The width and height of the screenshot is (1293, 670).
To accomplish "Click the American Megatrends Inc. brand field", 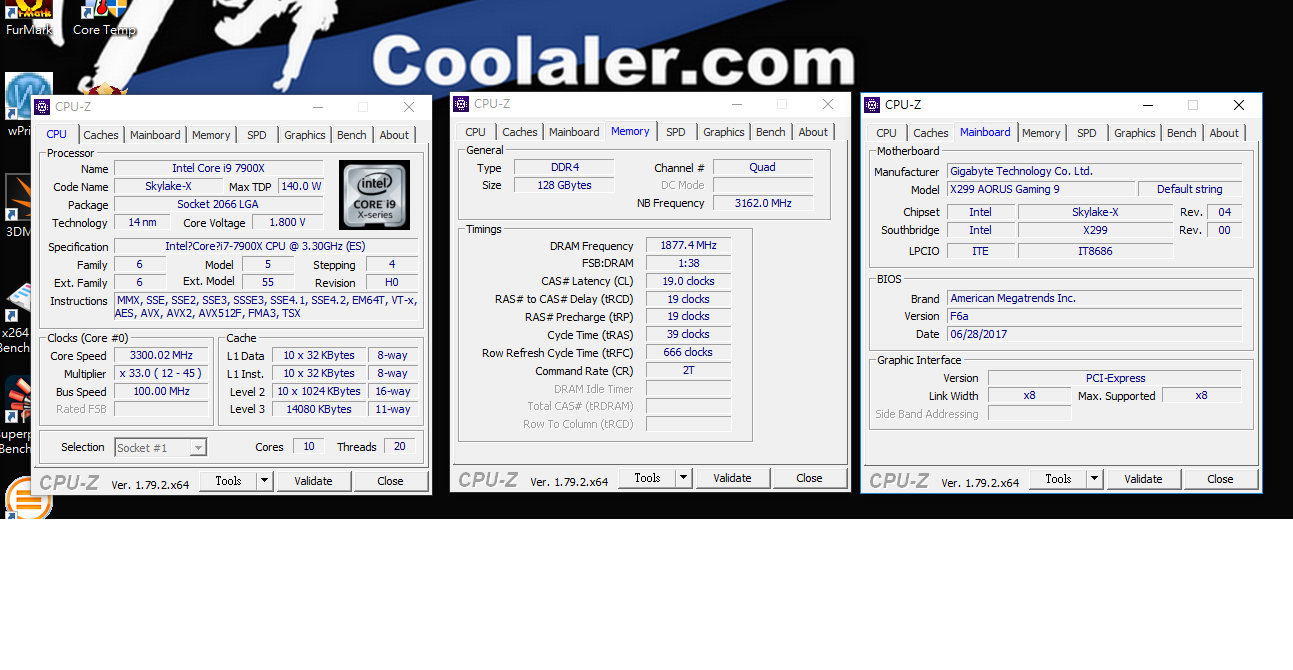I will coord(1094,298).
